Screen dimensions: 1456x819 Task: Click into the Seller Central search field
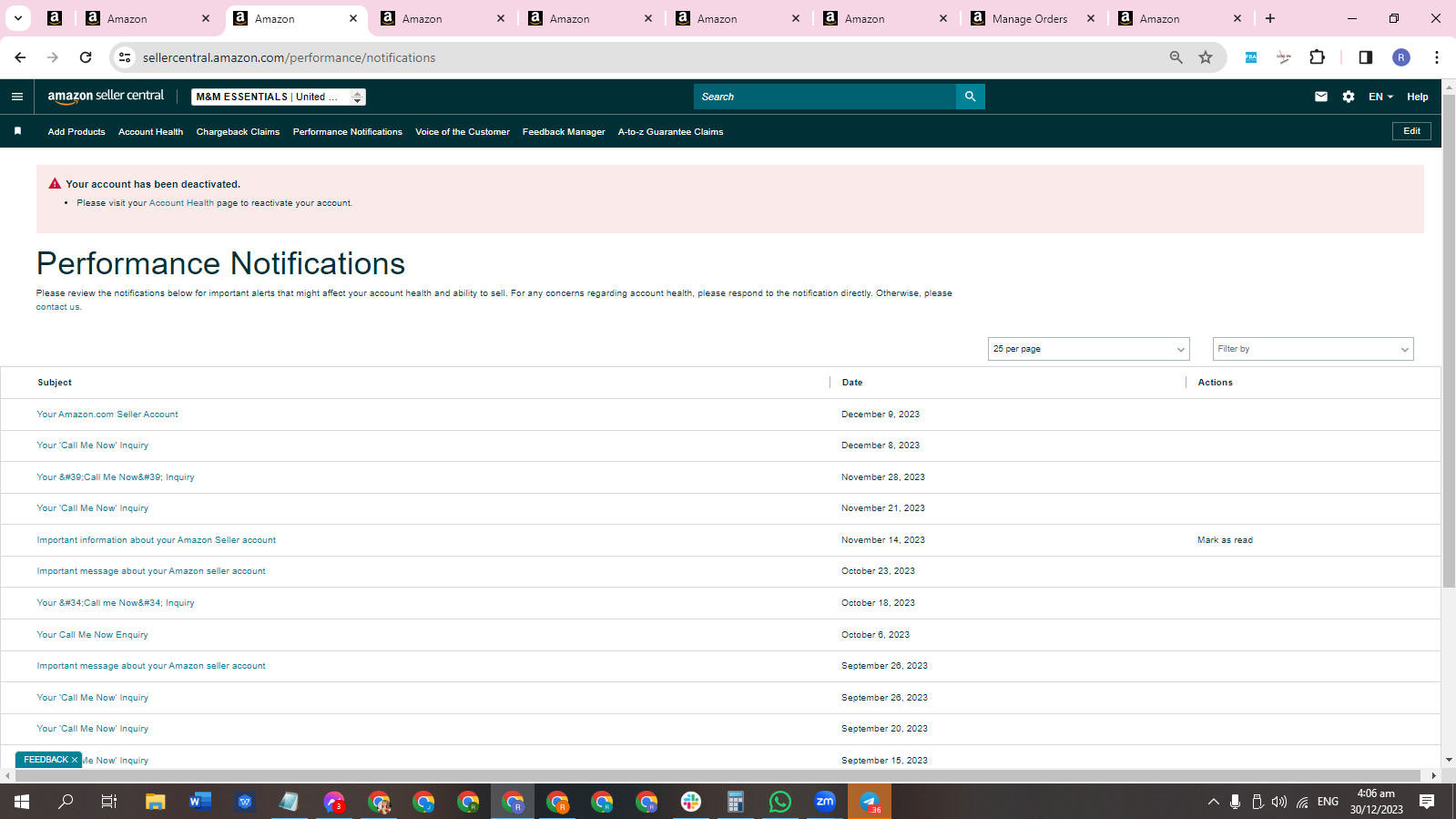825,97
